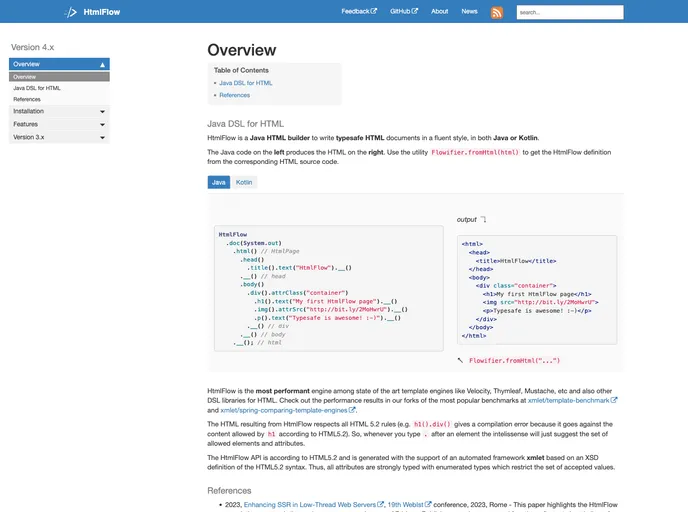
Task: Open xmlet/template-benchmark link
Action: [568, 401]
